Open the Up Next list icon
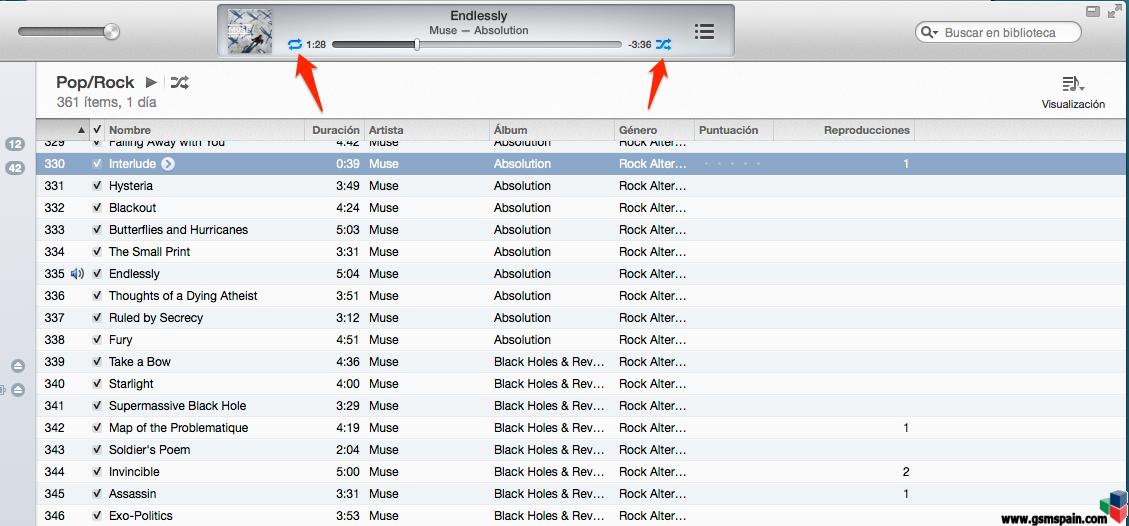 (704, 31)
